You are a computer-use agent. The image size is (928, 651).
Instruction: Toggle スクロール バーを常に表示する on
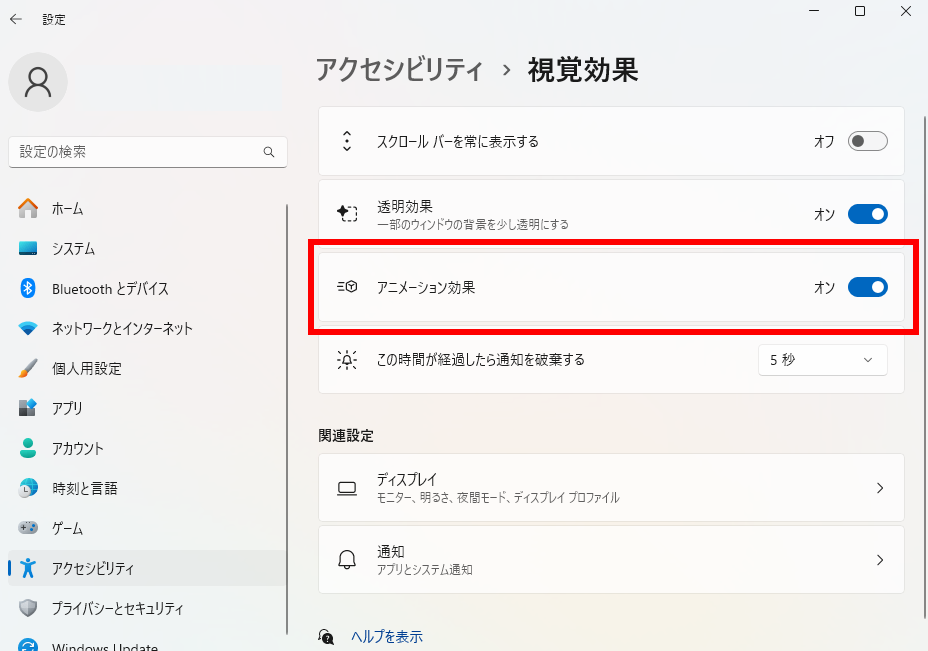click(x=866, y=141)
